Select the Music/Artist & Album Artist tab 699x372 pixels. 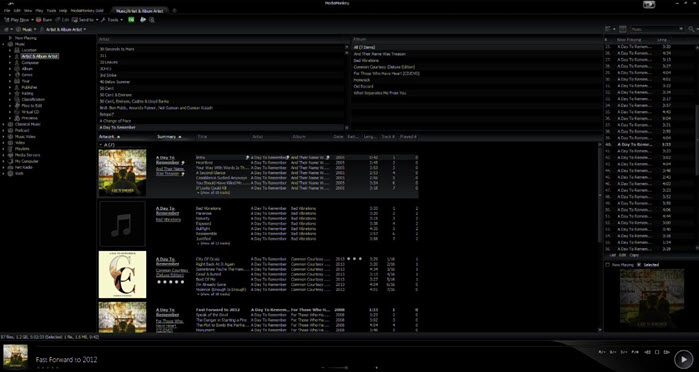coord(140,10)
